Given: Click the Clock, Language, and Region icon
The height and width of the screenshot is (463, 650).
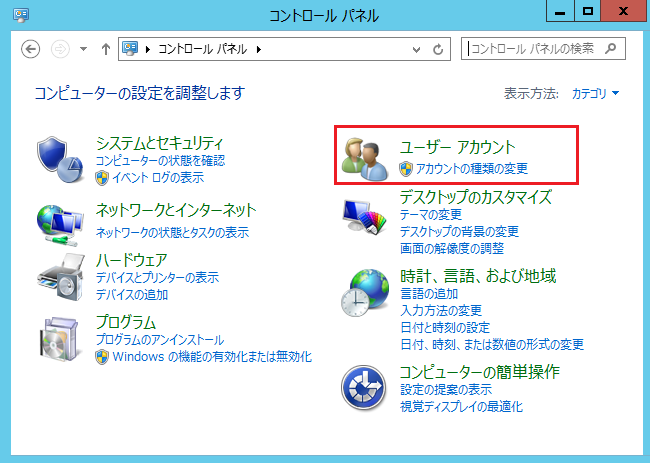Looking at the screenshot, I should (364, 292).
